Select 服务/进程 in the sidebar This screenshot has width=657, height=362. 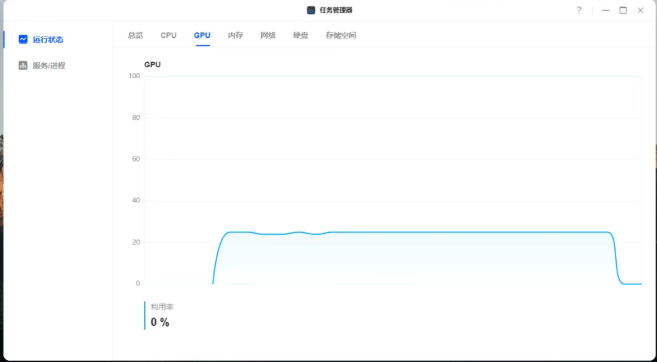49,66
